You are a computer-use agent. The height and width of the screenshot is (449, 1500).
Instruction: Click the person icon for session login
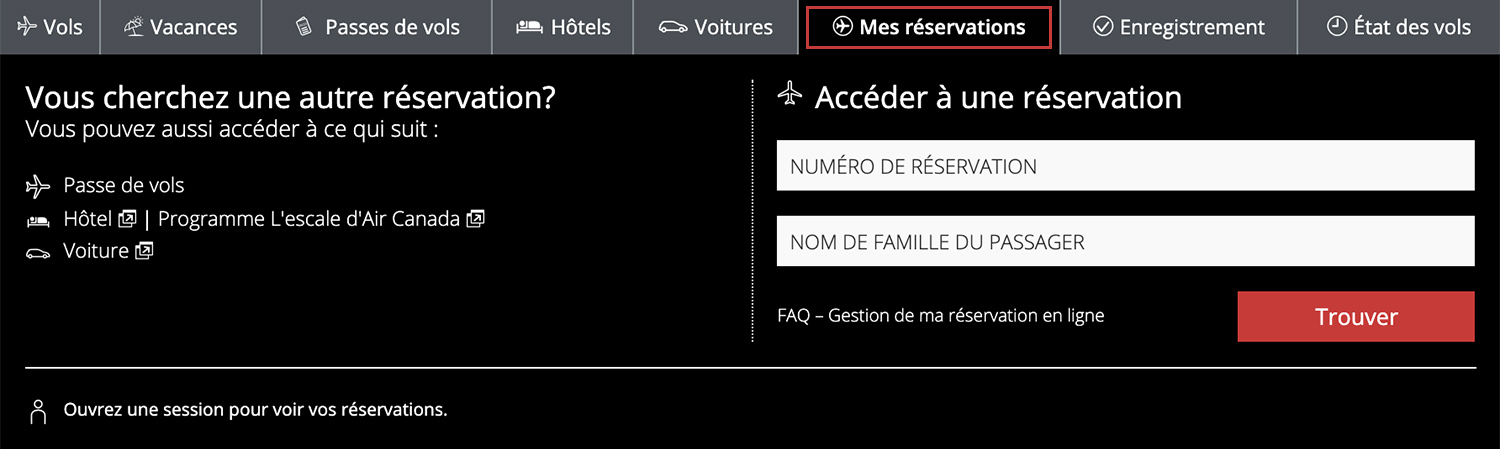39,410
